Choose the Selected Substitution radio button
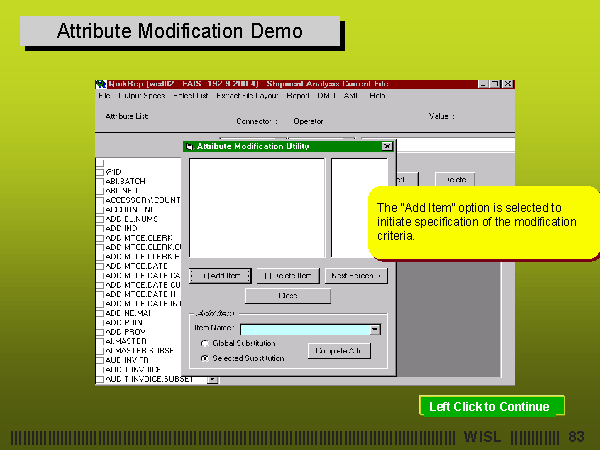 (x=205, y=357)
